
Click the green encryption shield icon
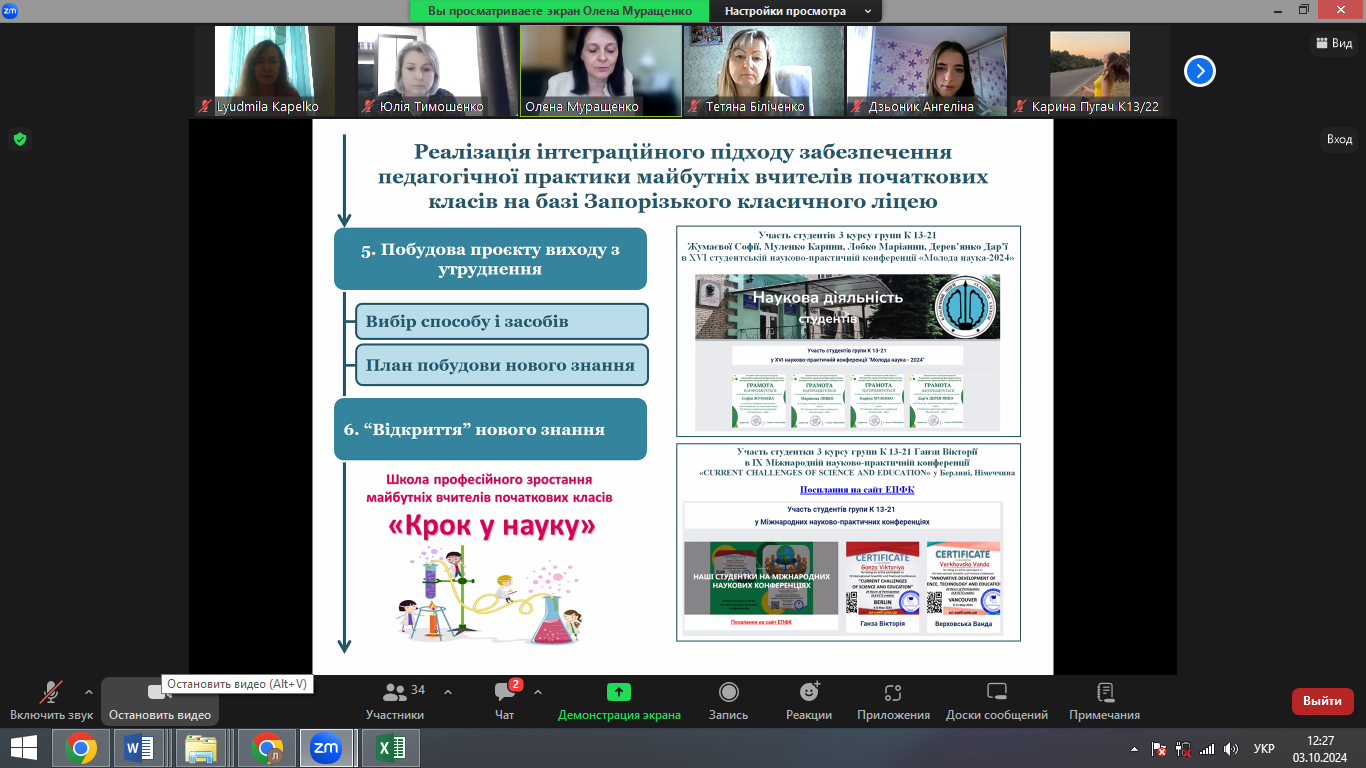click(x=19, y=139)
